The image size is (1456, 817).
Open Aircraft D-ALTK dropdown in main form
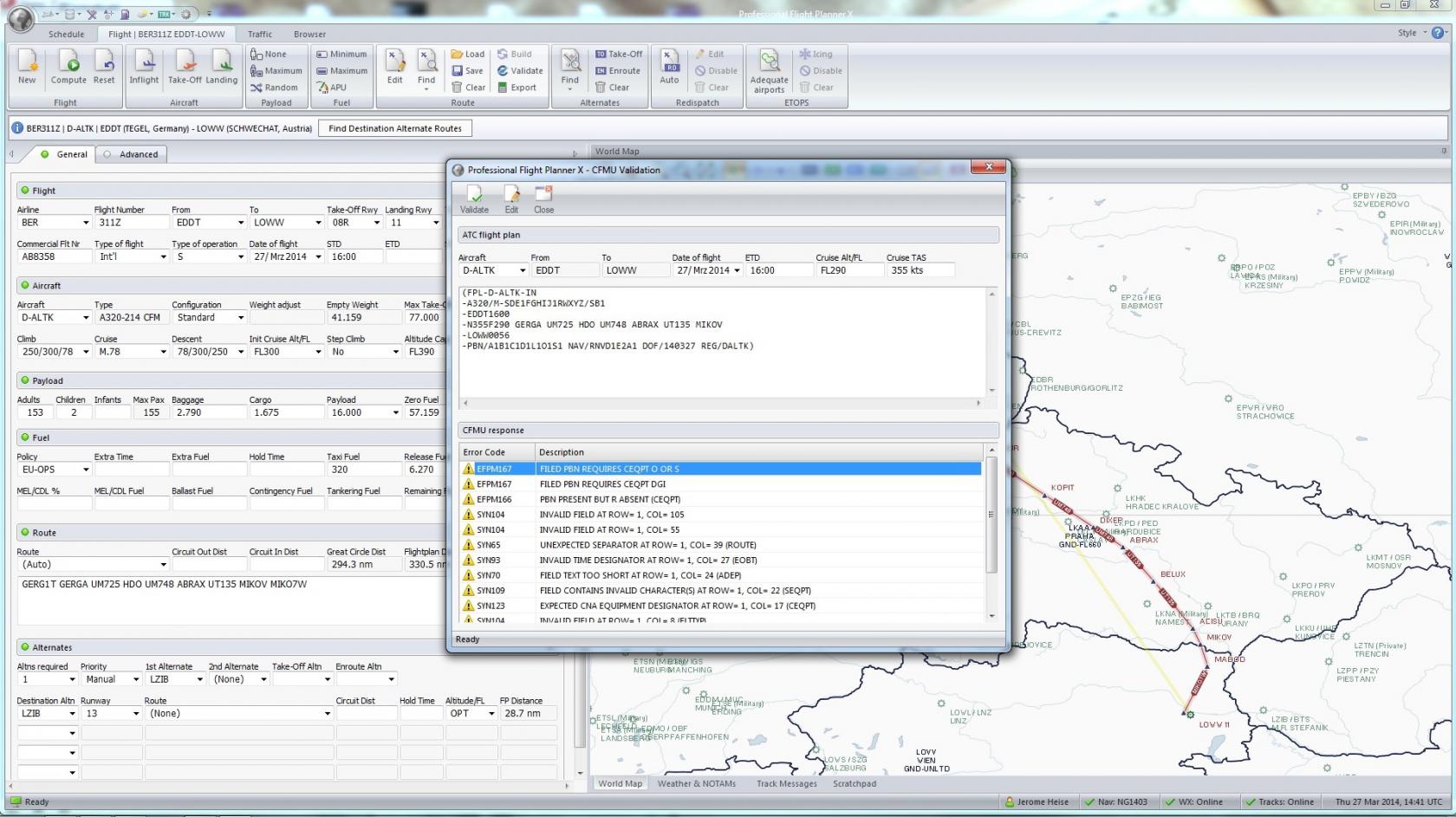pos(86,317)
